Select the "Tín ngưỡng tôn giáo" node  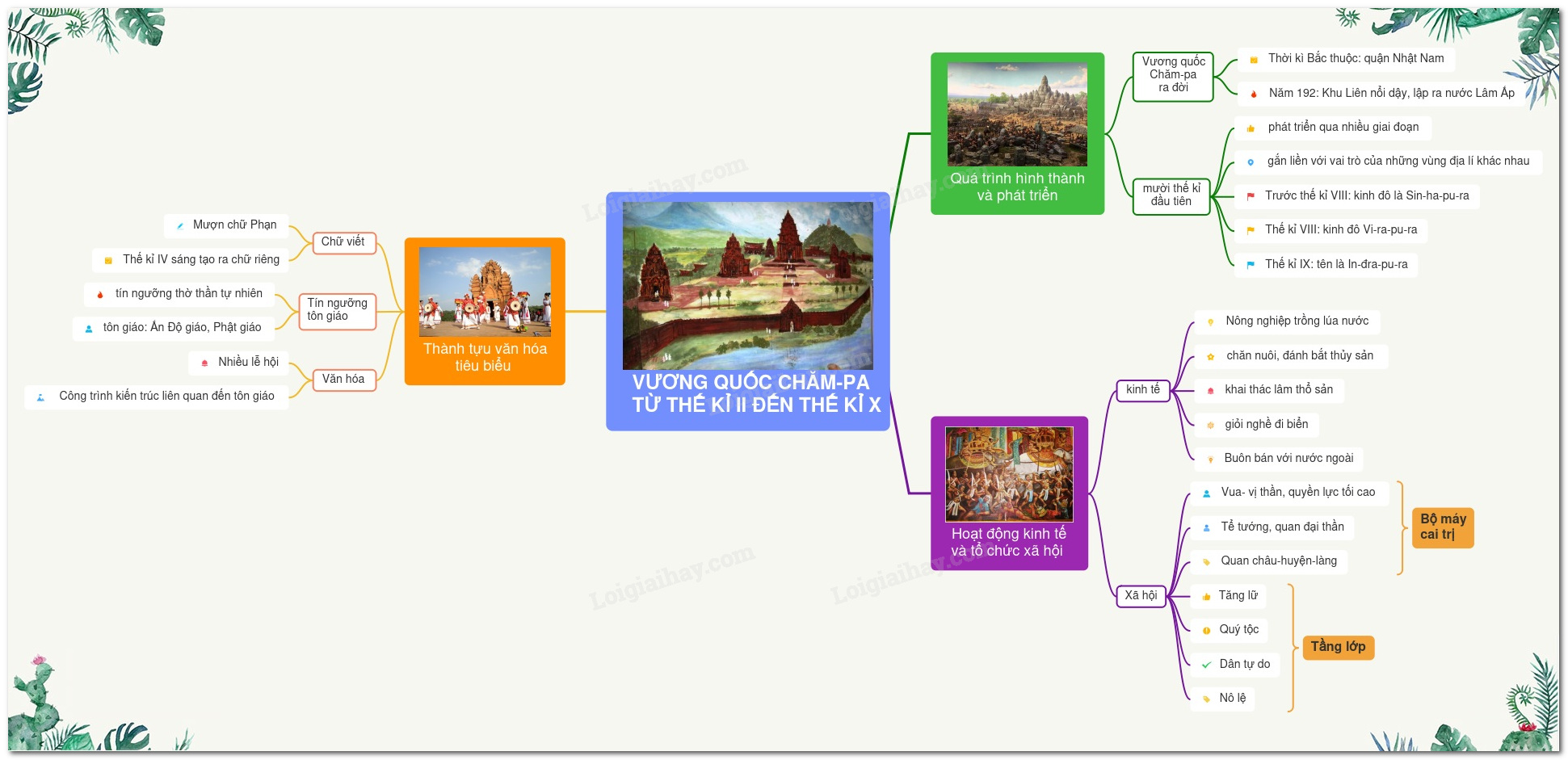click(337, 310)
